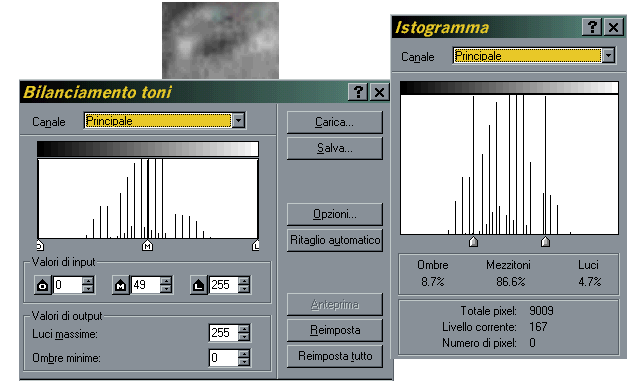Click Reimposta tutto button
642x385 pixels.
tap(335, 356)
